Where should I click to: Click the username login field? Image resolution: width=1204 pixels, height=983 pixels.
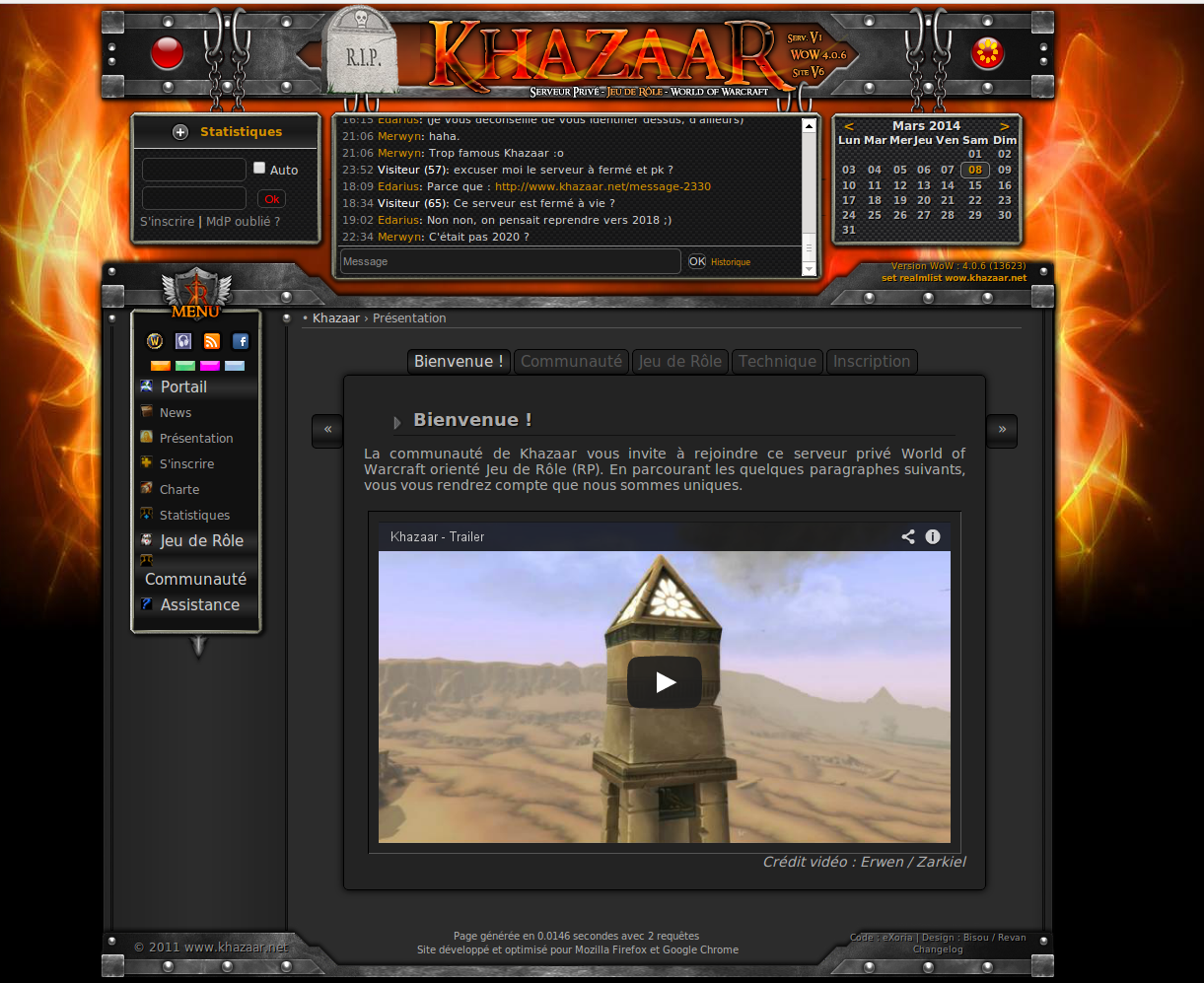click(194, 170)
